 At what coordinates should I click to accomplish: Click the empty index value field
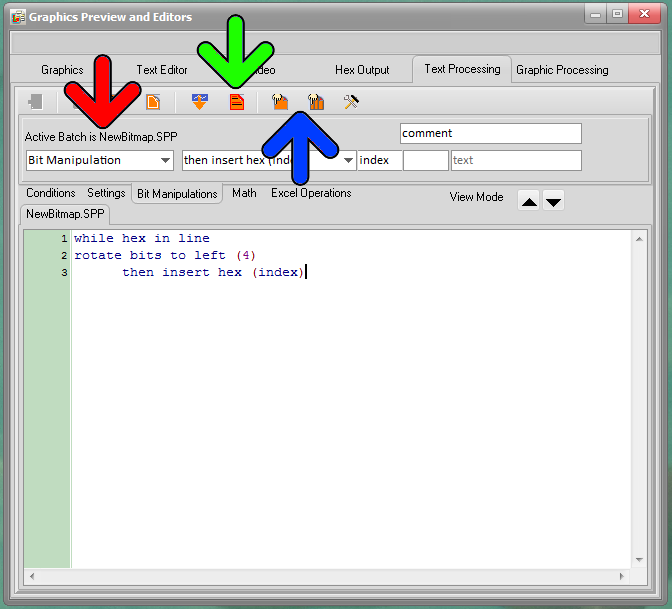426,160
